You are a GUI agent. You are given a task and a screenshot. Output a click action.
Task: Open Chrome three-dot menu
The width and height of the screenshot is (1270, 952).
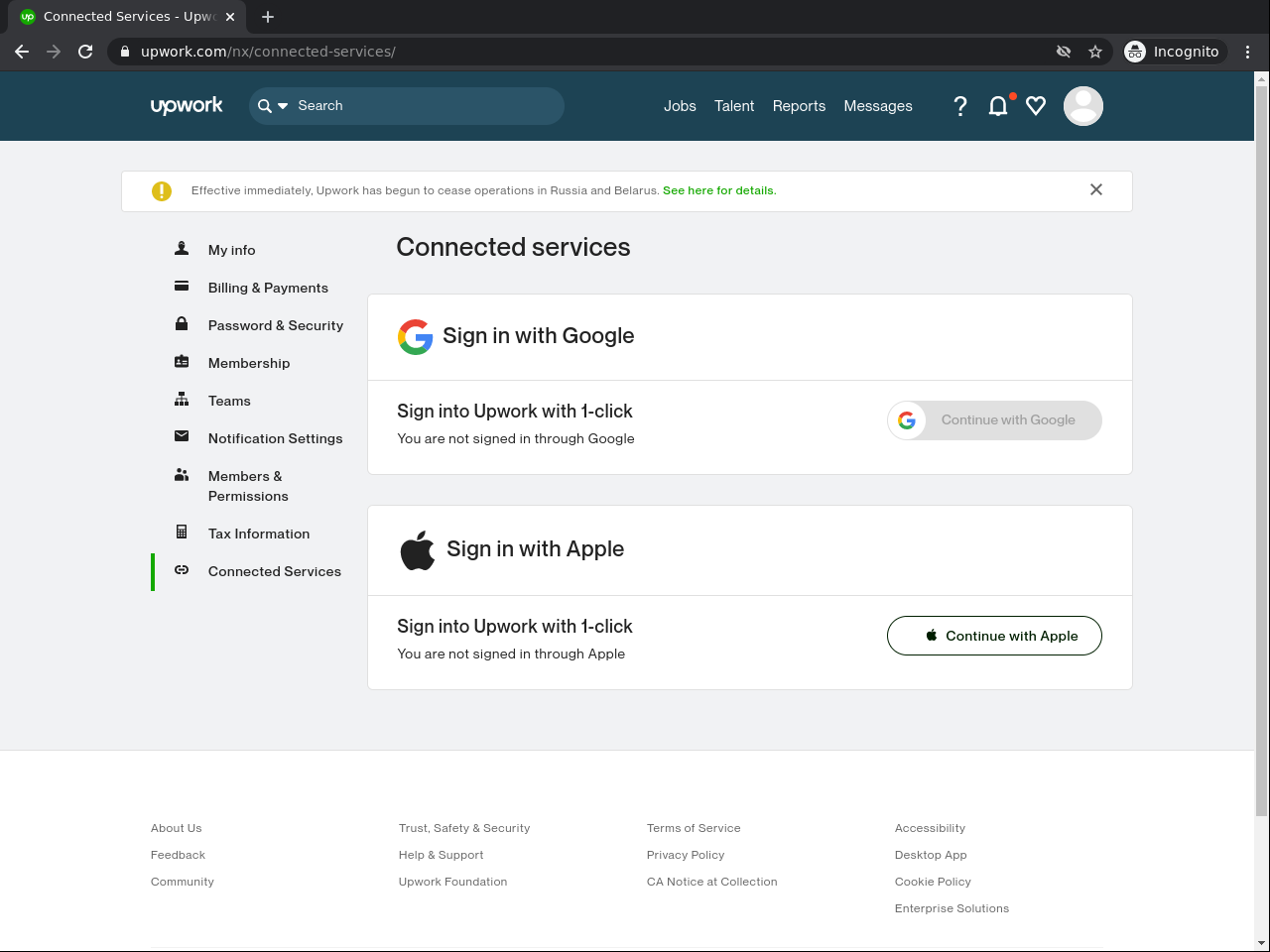tap(1248, 52)
